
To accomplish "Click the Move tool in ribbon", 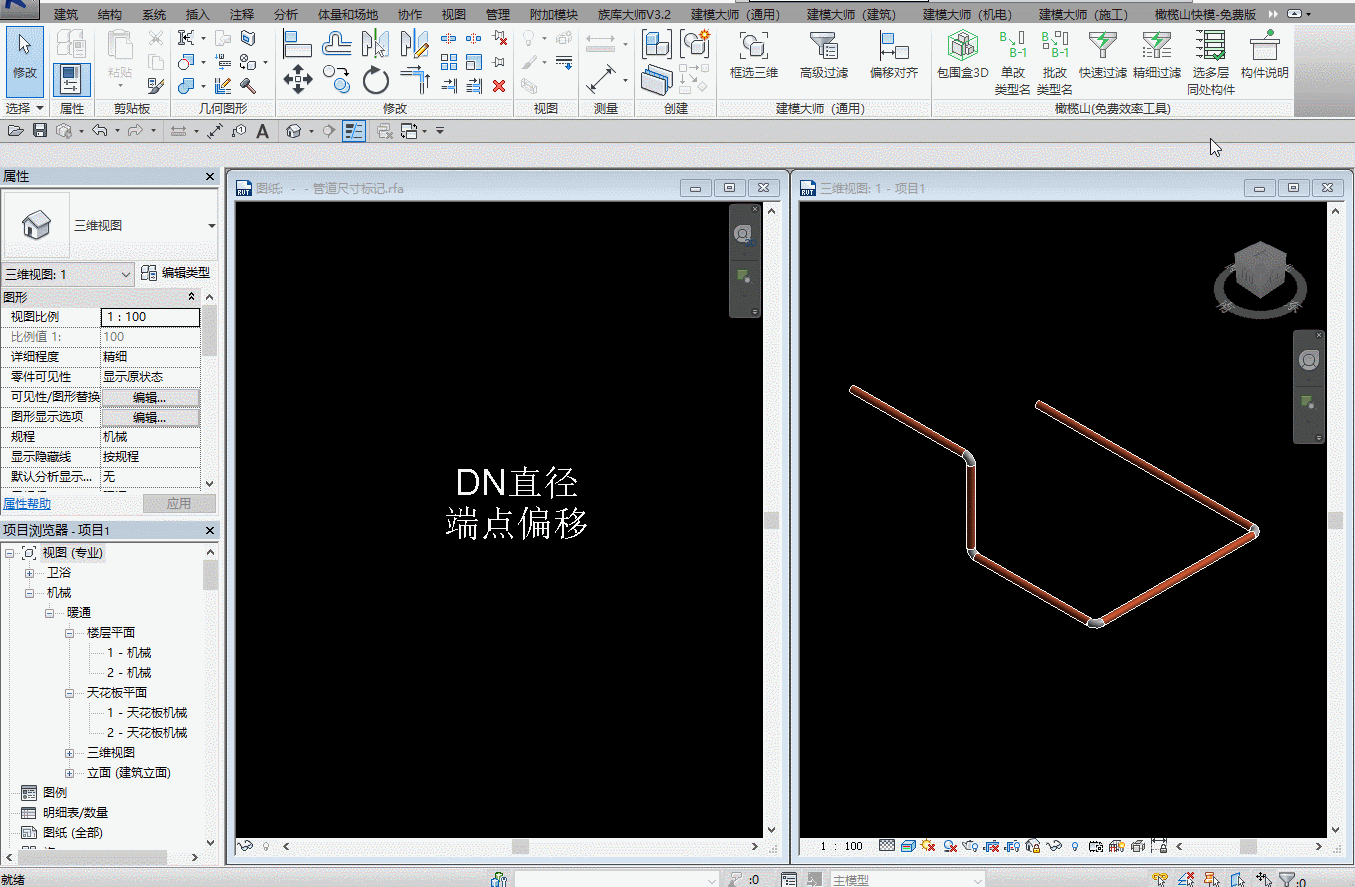I will tap(298, 80).
